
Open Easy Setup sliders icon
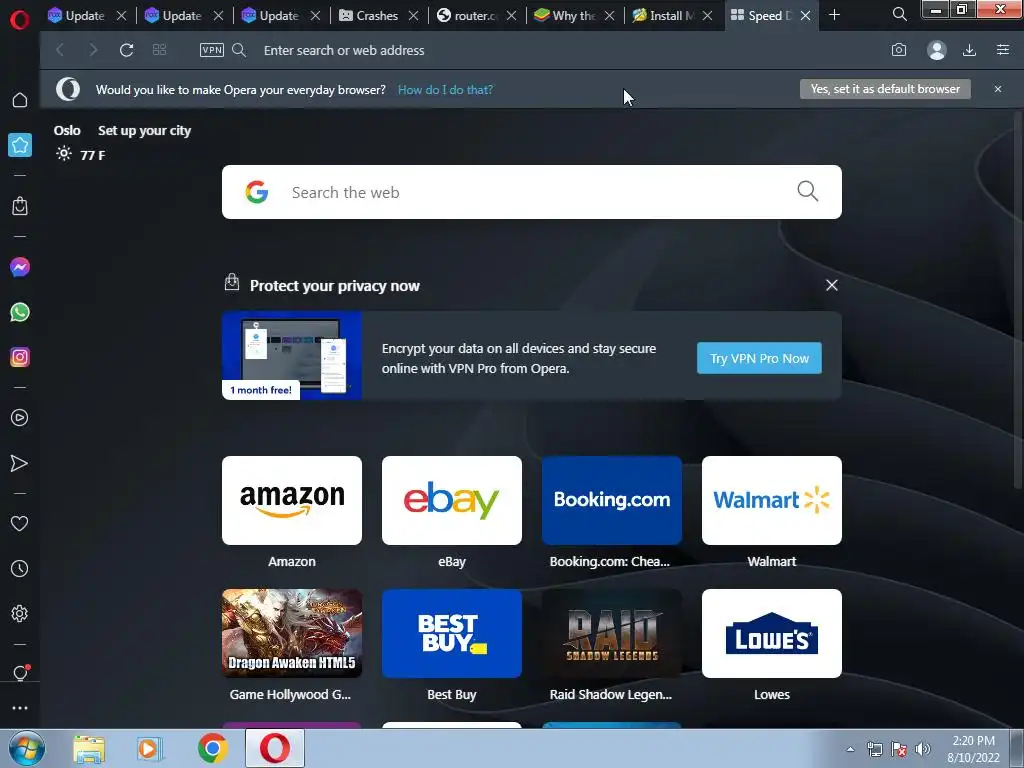point(1003,50)
